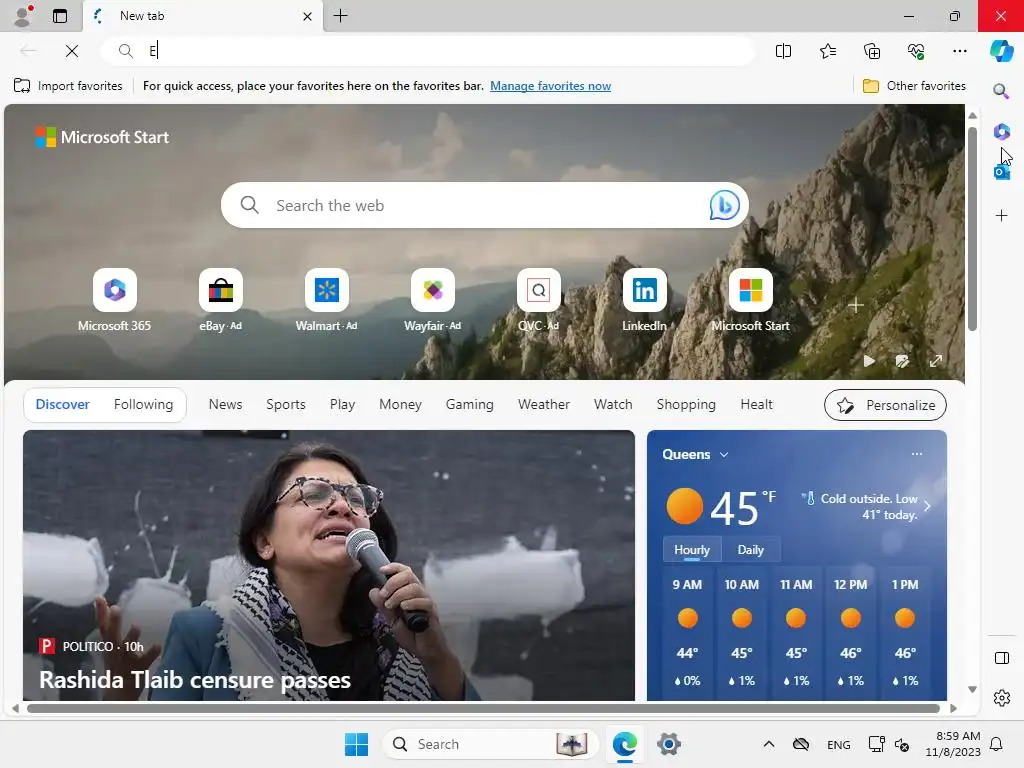Click Cold outside weather alert arrow
The width and height of the screenshot is (1024, 768).
[927, 506]
